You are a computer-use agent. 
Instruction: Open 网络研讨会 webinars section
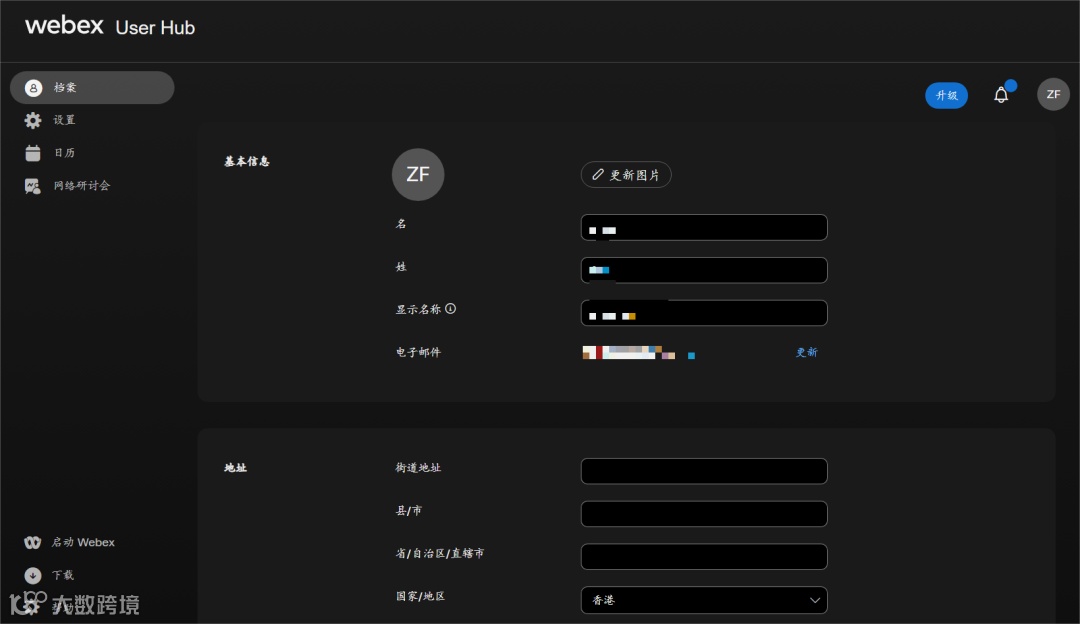click(x=82, y=185)
